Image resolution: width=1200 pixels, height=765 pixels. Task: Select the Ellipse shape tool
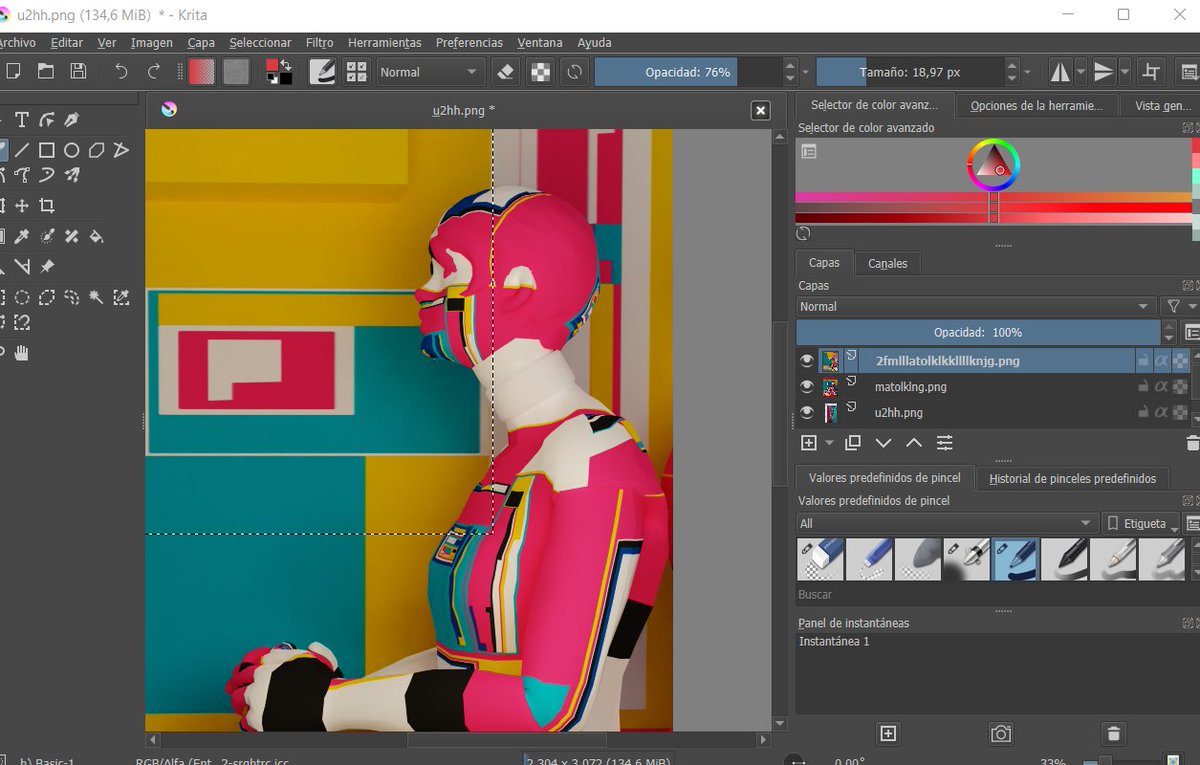[71, 150]
